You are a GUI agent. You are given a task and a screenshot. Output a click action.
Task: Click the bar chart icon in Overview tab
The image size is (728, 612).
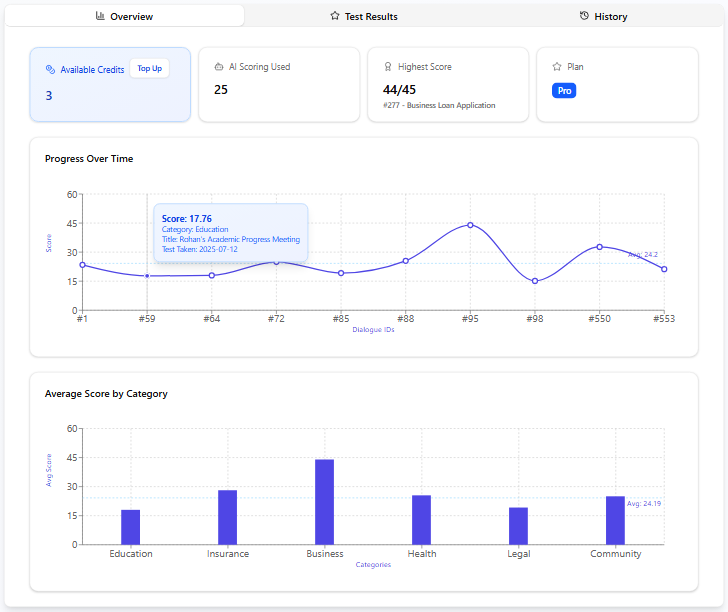(100, 16)
